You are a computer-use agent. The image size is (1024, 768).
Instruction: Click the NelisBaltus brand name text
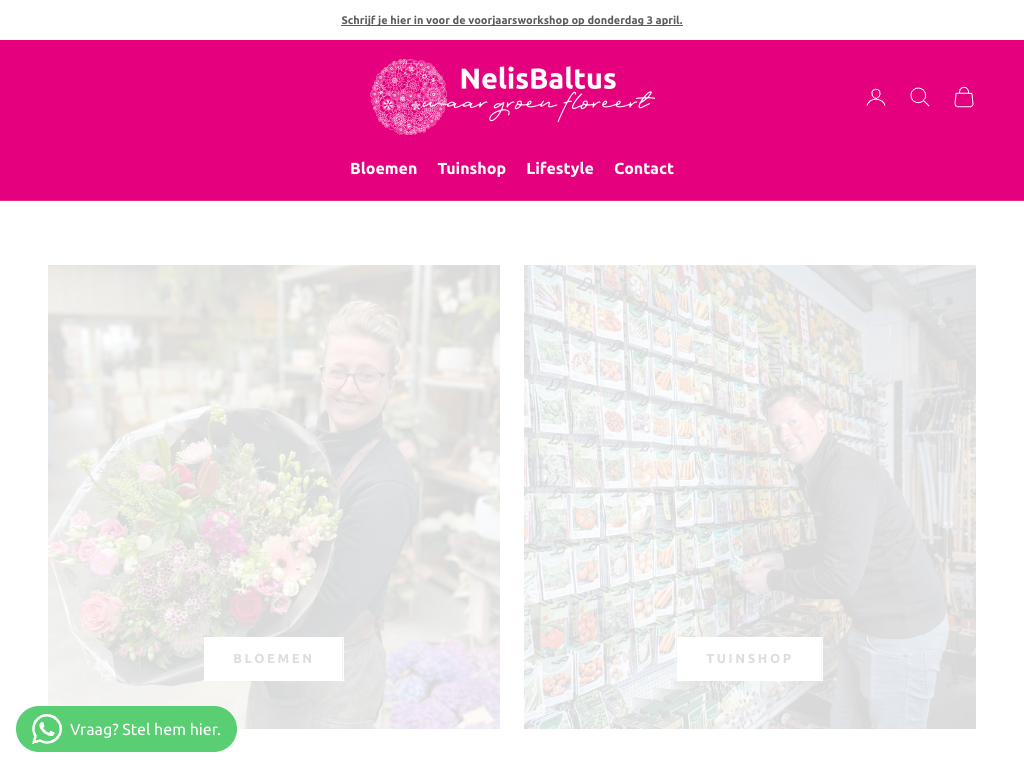(x=538, y=79)
